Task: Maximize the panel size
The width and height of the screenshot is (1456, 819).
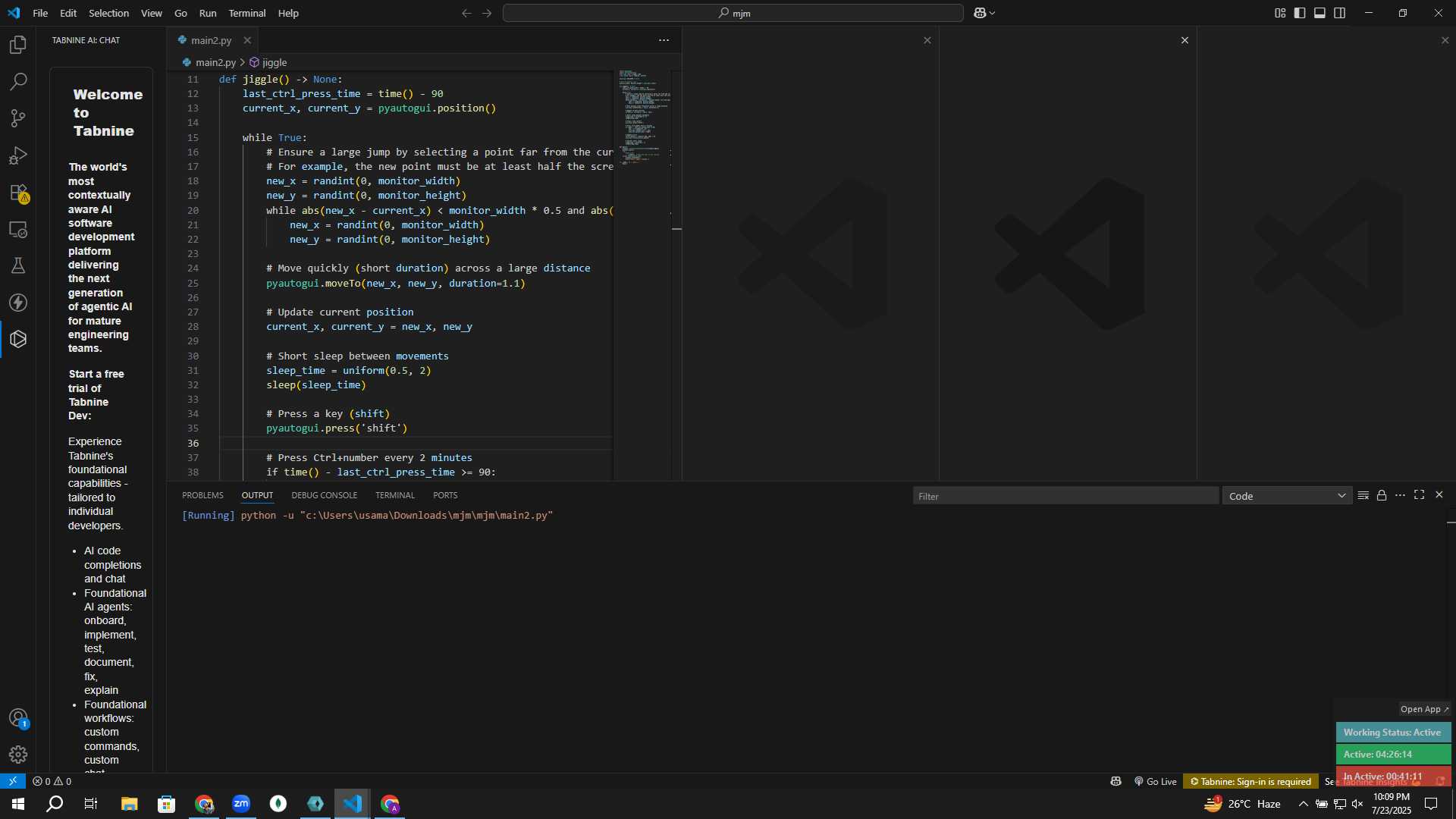Action: tap(1419, 495)
